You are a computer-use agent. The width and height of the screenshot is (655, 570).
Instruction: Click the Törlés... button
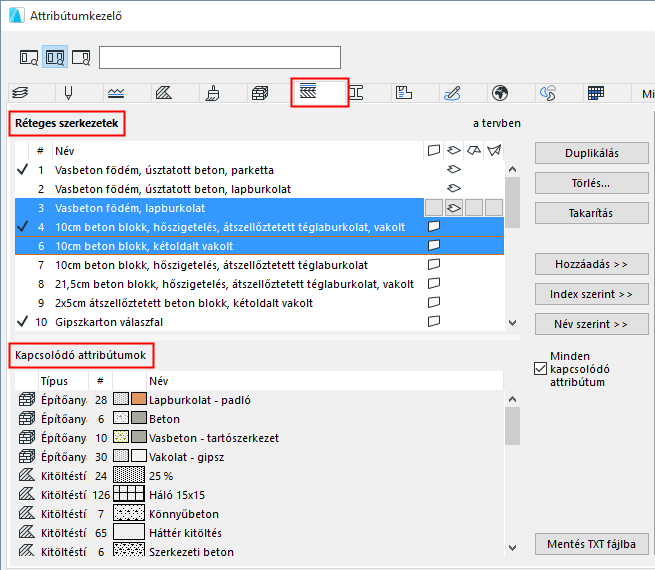coord(592,183)
